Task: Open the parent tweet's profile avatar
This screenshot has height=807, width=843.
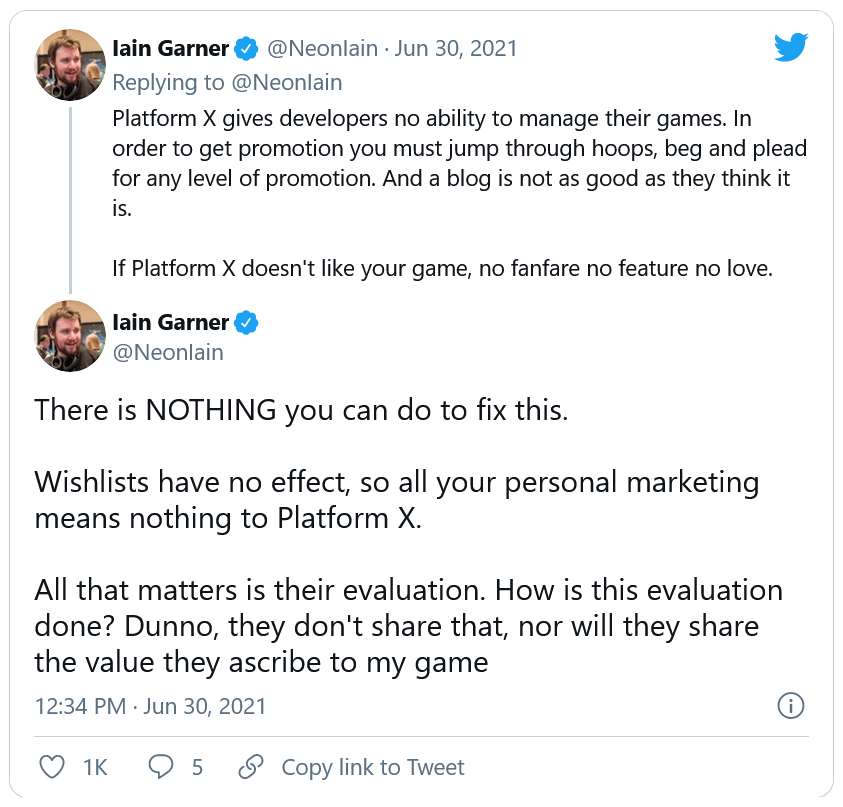Action: pyautogui.click(x=70, y=64)
